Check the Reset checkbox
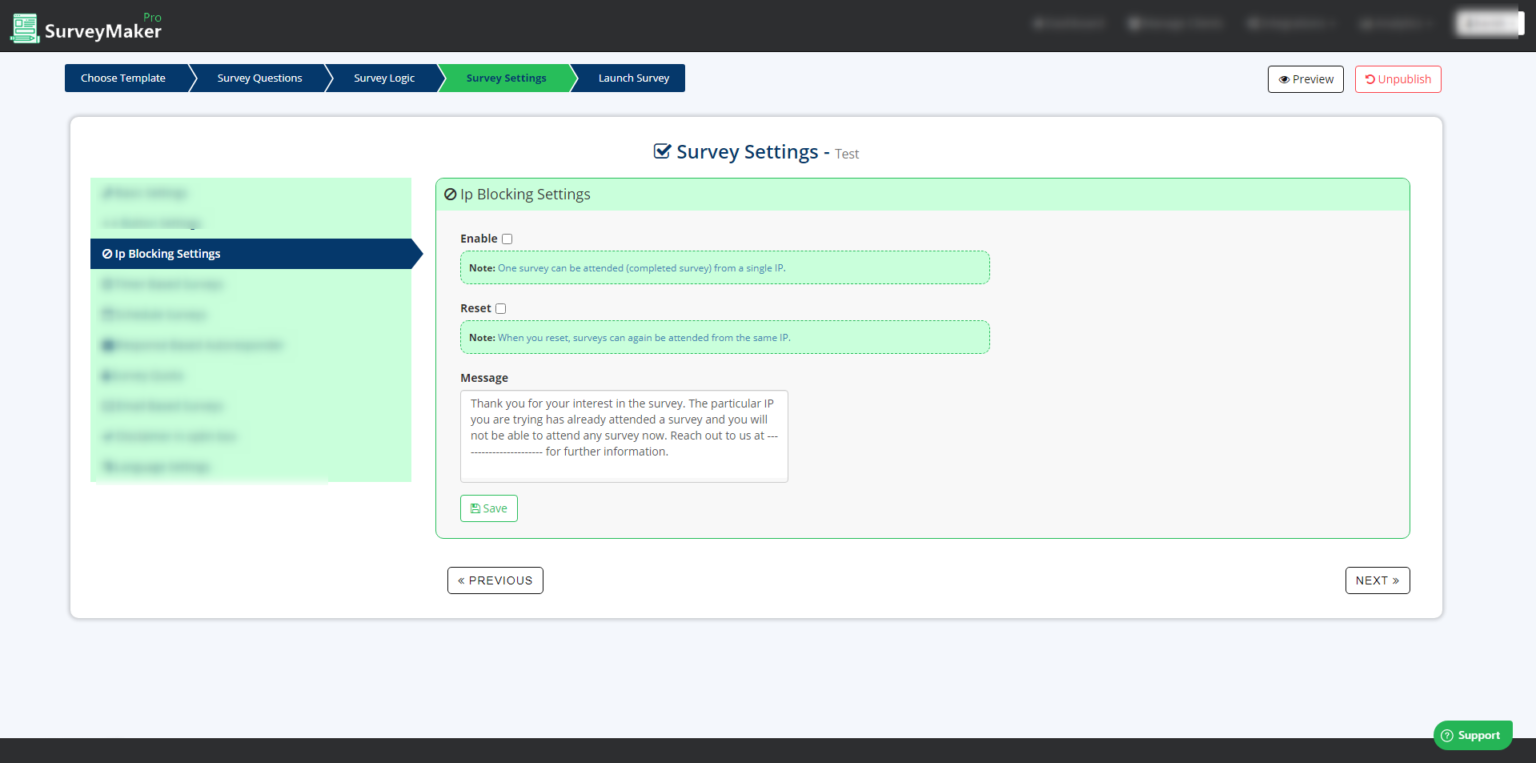The height and width of the screenshot is (763, 1536). [x=500, y=308]
